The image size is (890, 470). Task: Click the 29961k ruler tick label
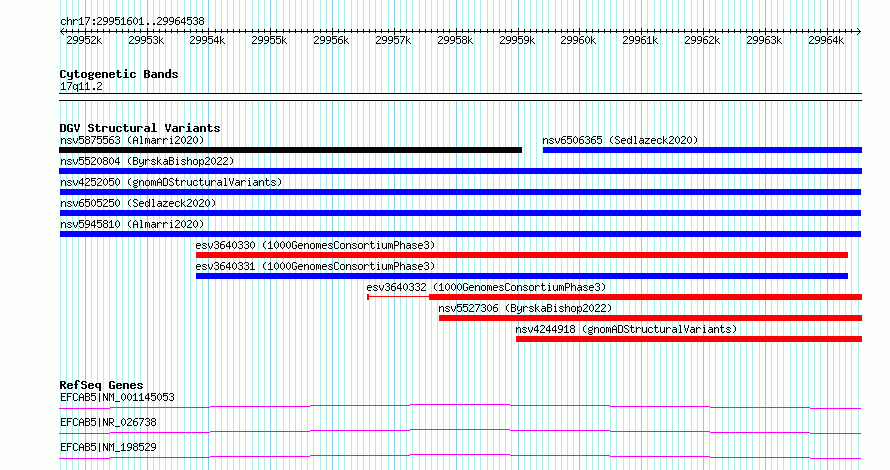(x=640, y=40)
